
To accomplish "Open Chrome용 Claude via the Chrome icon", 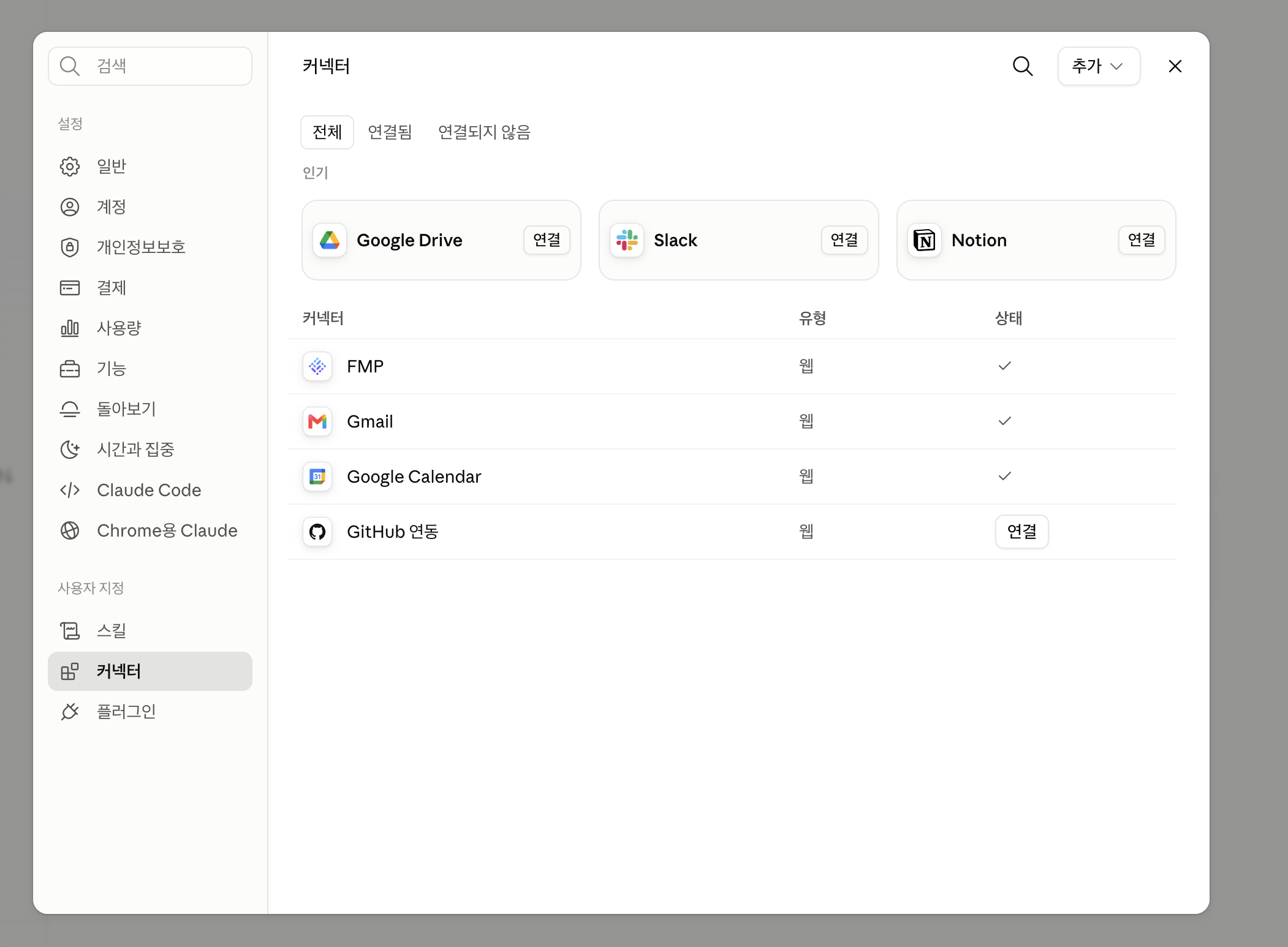I will coord(70,530).
